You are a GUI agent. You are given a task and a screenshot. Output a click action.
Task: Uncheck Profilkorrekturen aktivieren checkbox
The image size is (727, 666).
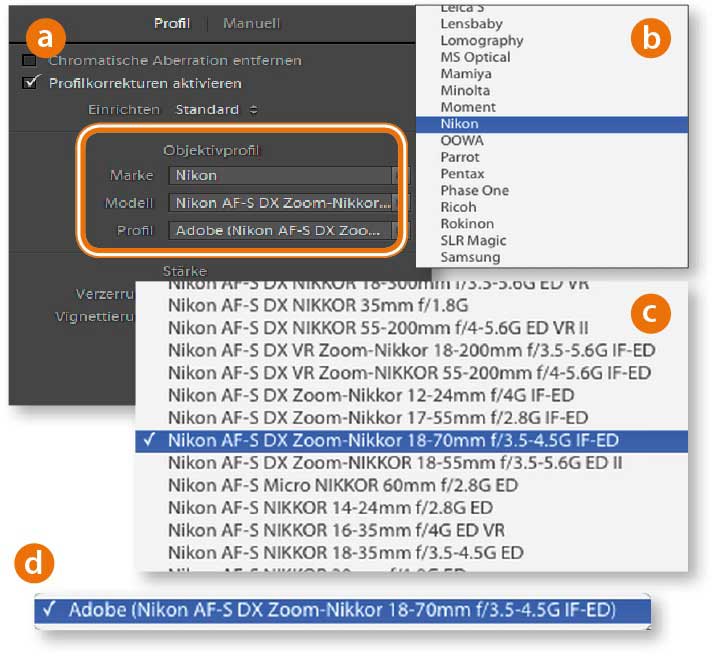(31, 83)
